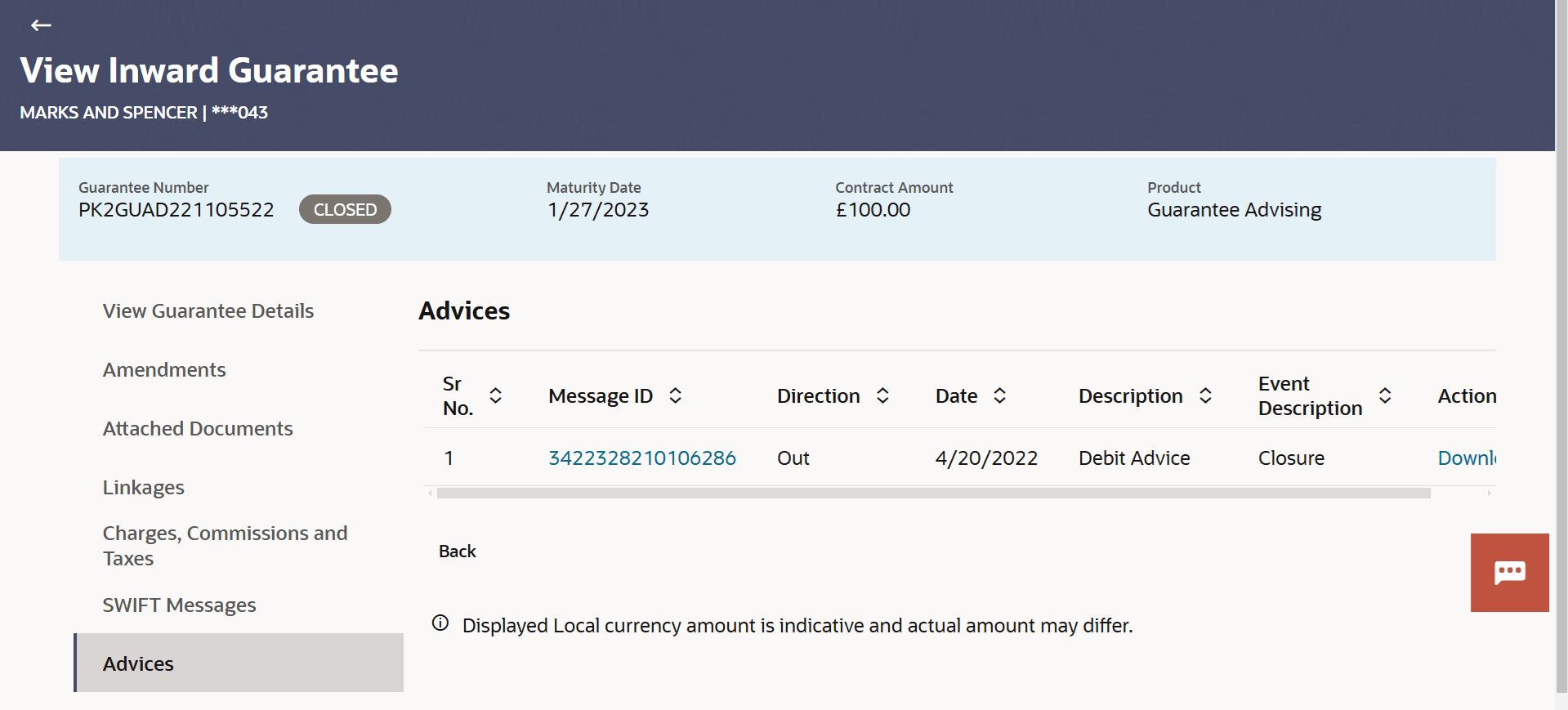1568x710 pixels.
Task: Click the Sr No. cell showing 1
Action: pos(449,458)
